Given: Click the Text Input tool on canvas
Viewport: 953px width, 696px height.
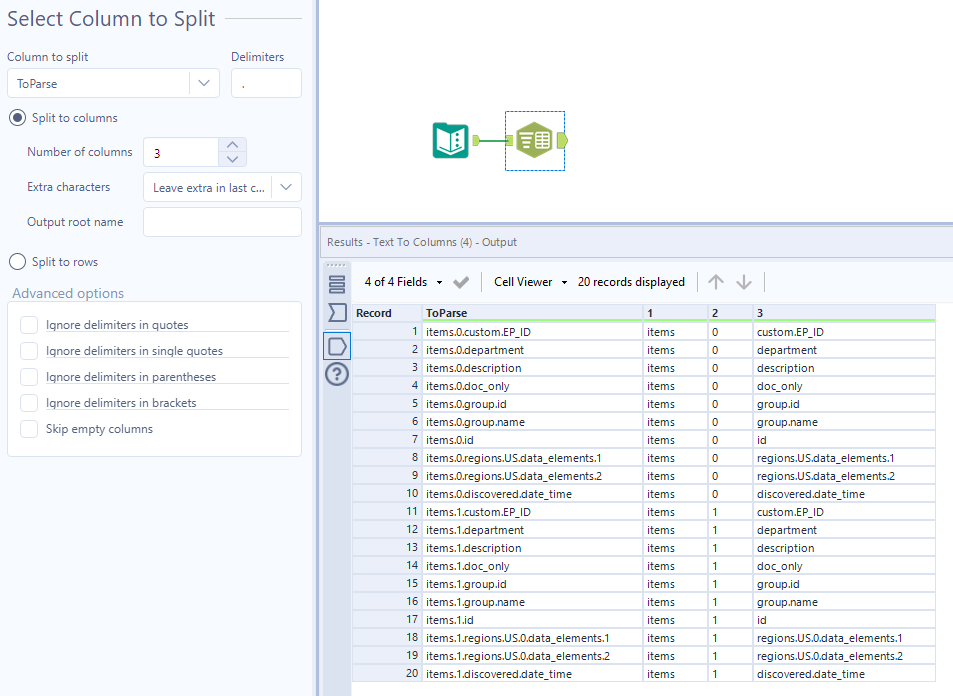Looking at the screenshot, I should (x=450, y=140).
